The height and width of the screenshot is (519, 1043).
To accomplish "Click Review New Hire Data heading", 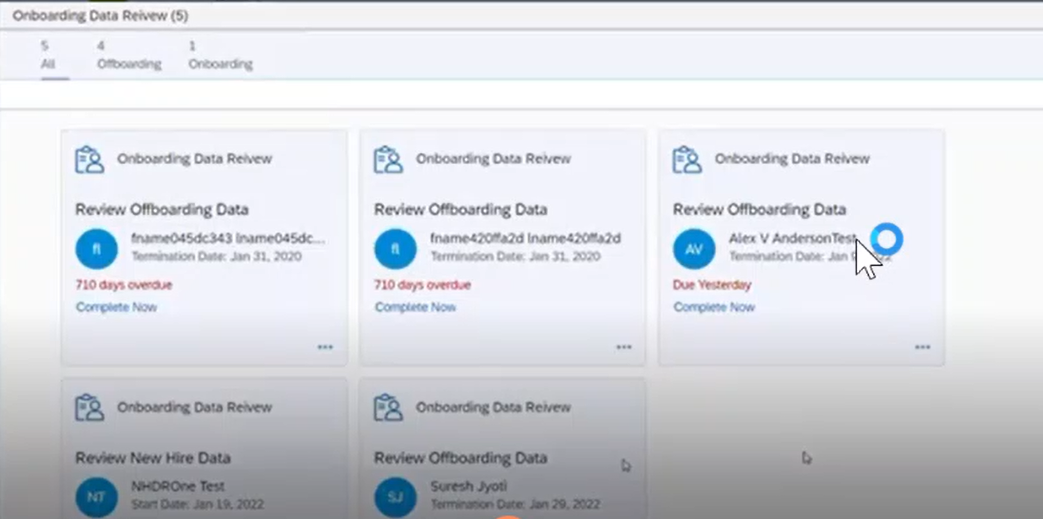I will [153, 458].
